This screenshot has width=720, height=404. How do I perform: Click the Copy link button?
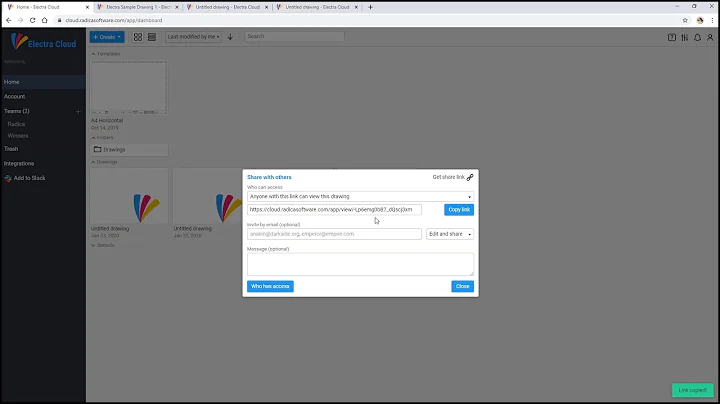(x=459, y=210)
